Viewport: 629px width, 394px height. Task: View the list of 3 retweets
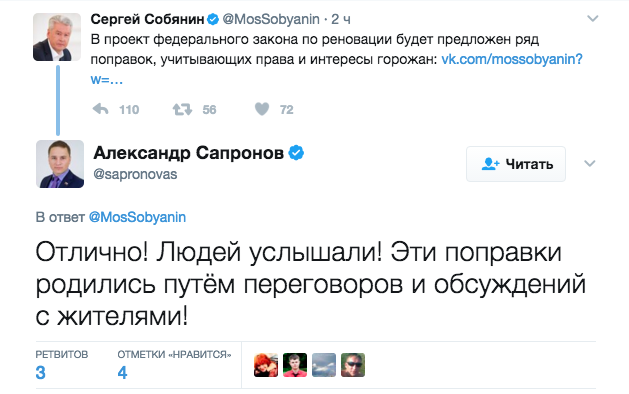coord(61,365)
